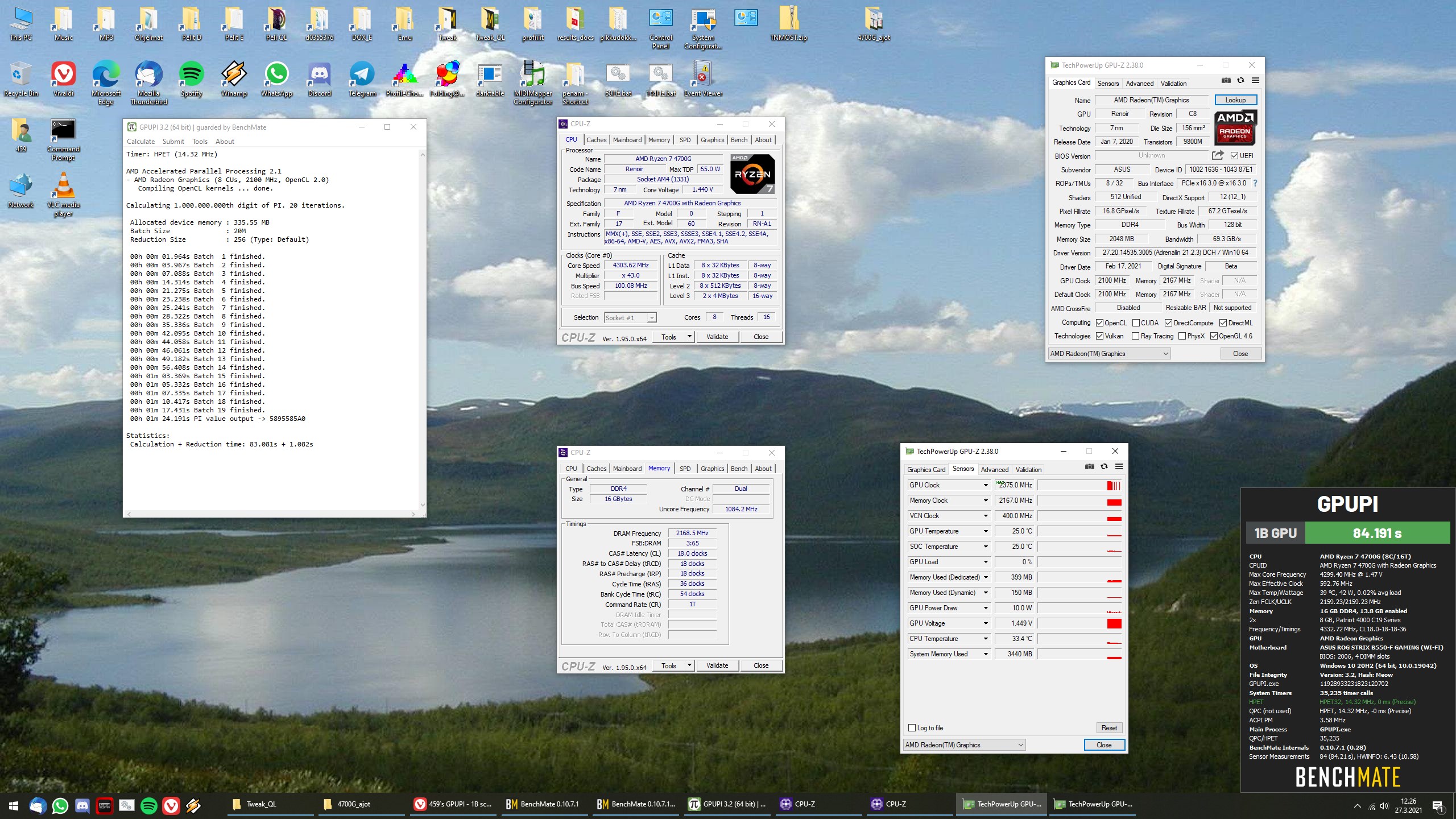This screenshot has width=1456, height=819.
Task: Open Validation tab in GPU-Z Graphics Card window
Action: [1173, 84]
